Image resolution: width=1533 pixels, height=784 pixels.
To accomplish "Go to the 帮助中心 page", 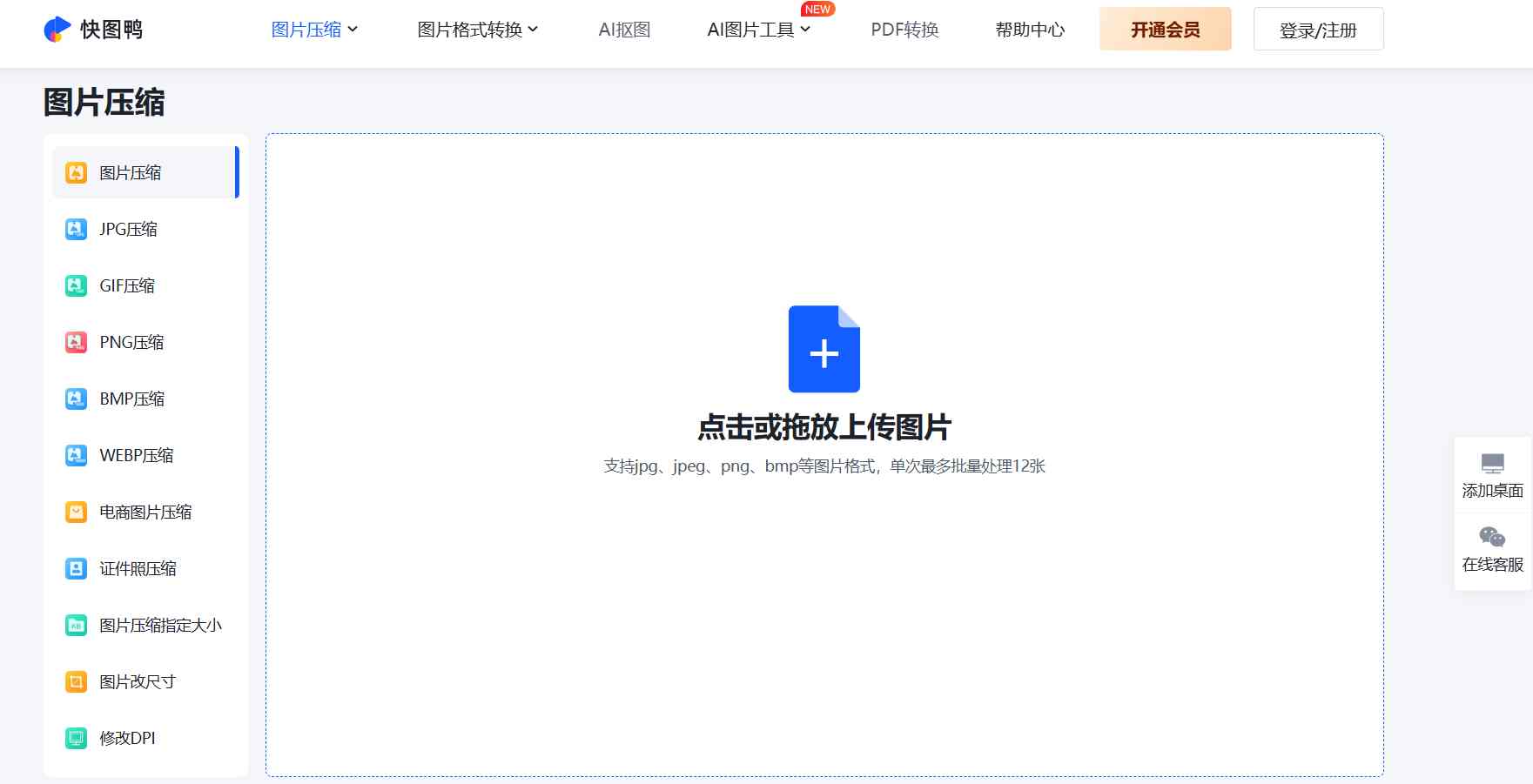I will pos(1031,29).
